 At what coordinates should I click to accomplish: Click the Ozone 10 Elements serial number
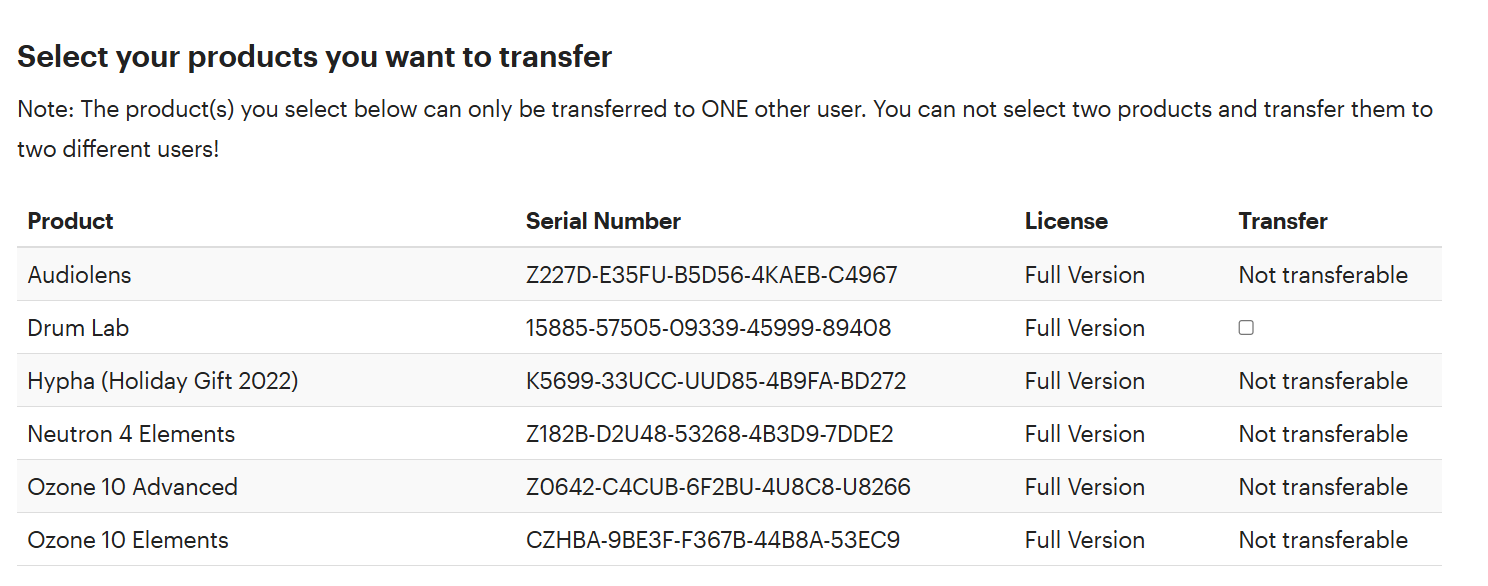712,540
